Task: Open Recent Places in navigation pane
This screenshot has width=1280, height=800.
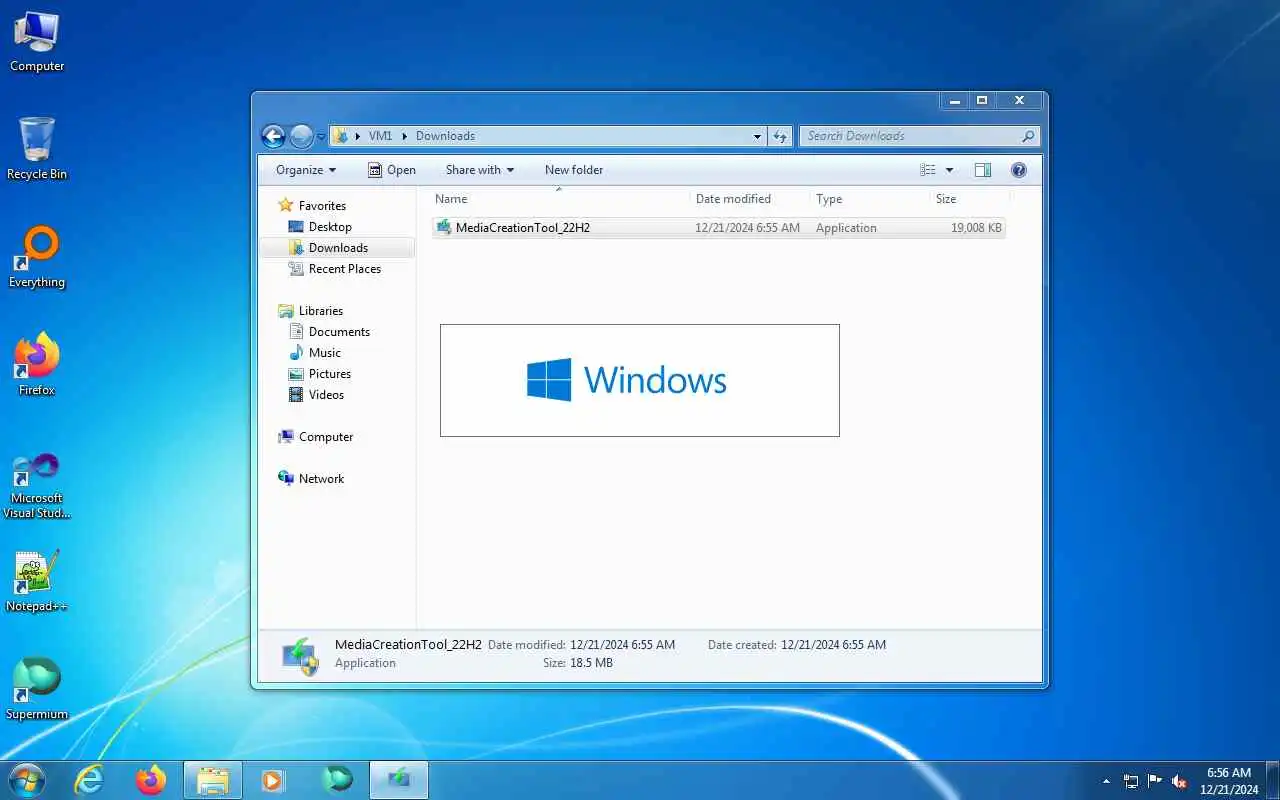Action: click(x=345, y=269)
